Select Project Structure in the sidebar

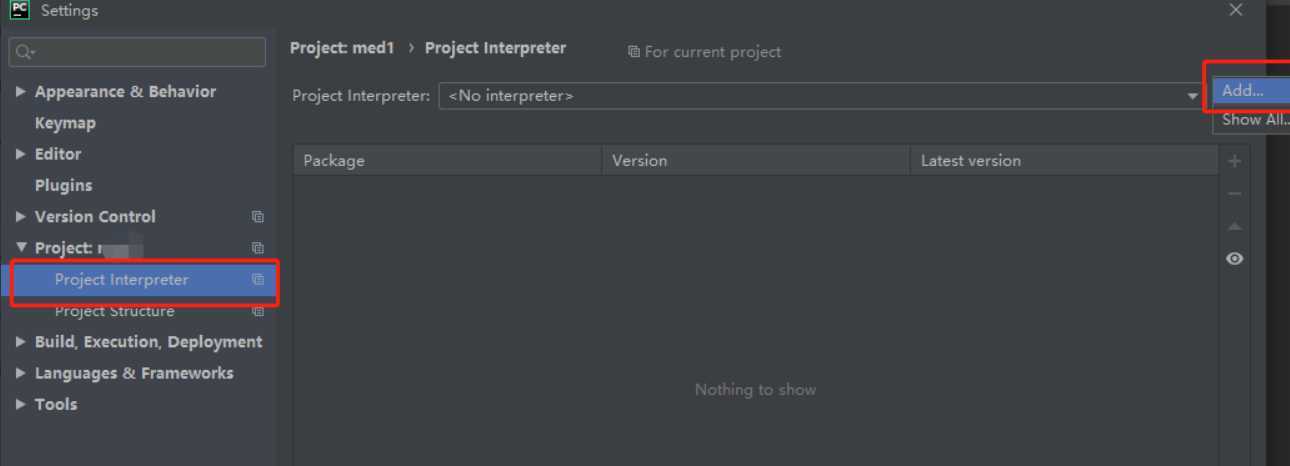pos(114,311)
